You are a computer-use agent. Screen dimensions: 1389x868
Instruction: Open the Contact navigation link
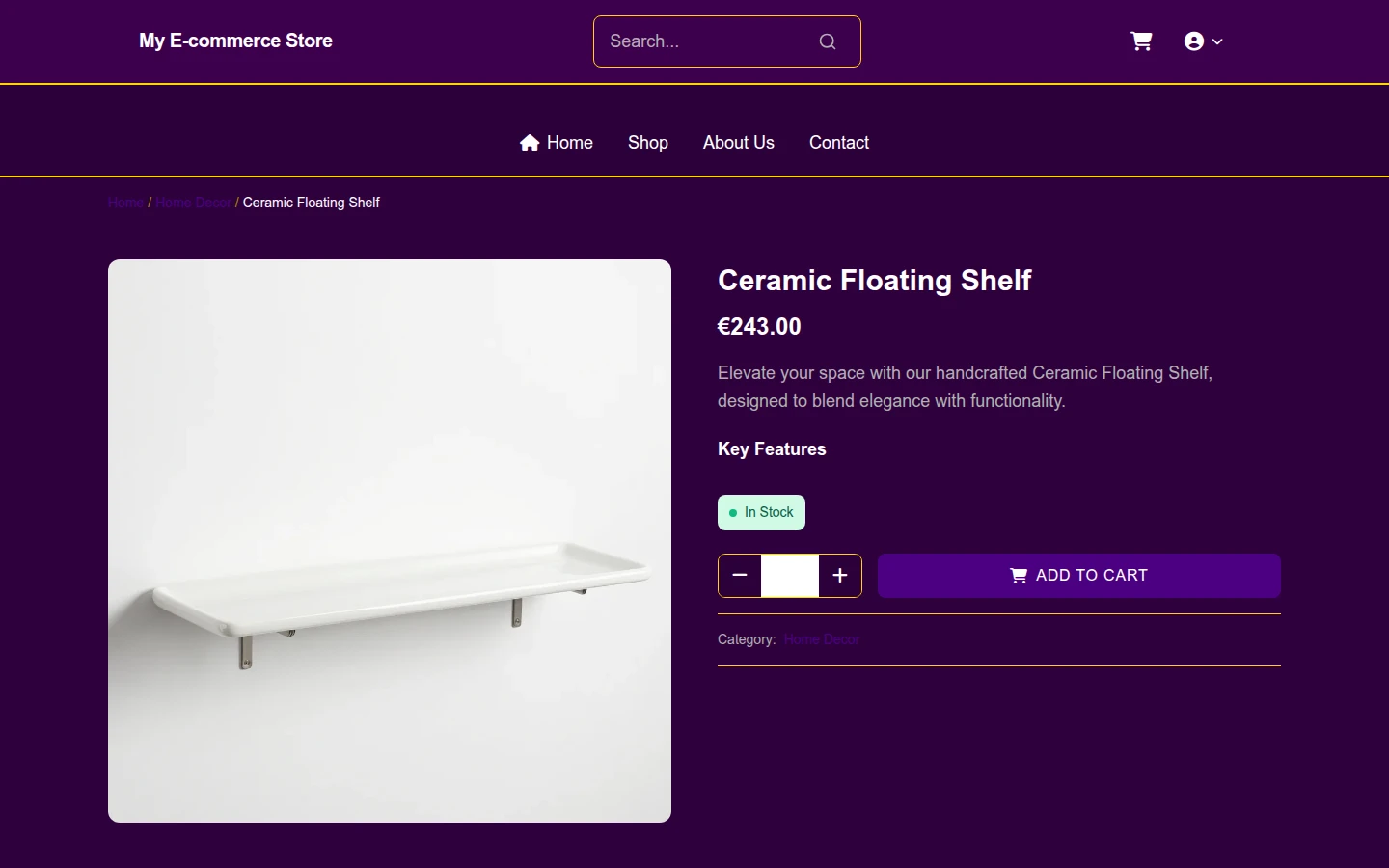point(839,143)
